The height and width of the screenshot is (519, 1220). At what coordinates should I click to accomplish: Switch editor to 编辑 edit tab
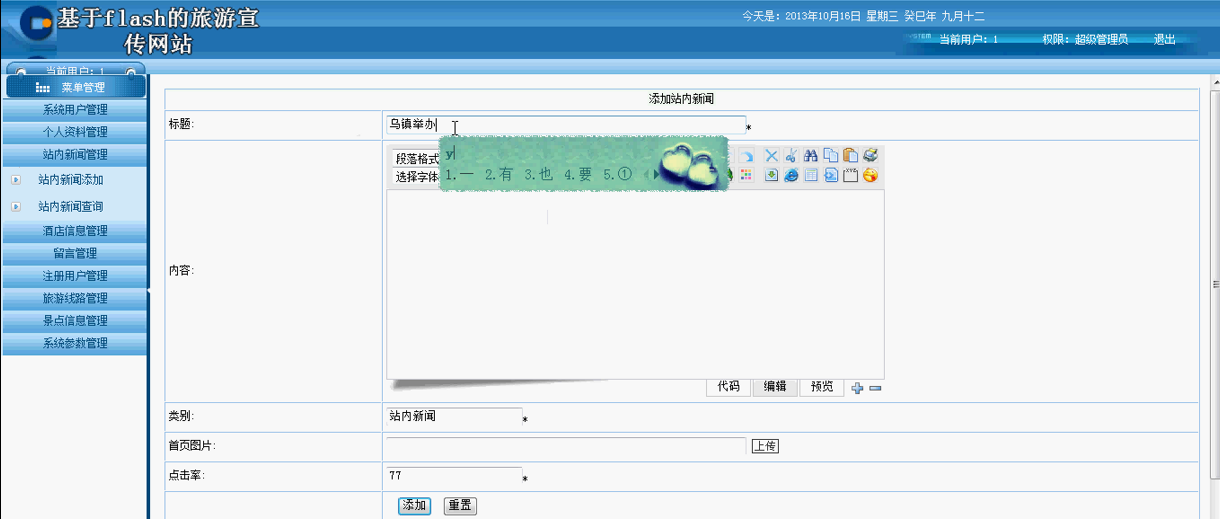pos(775,387)
